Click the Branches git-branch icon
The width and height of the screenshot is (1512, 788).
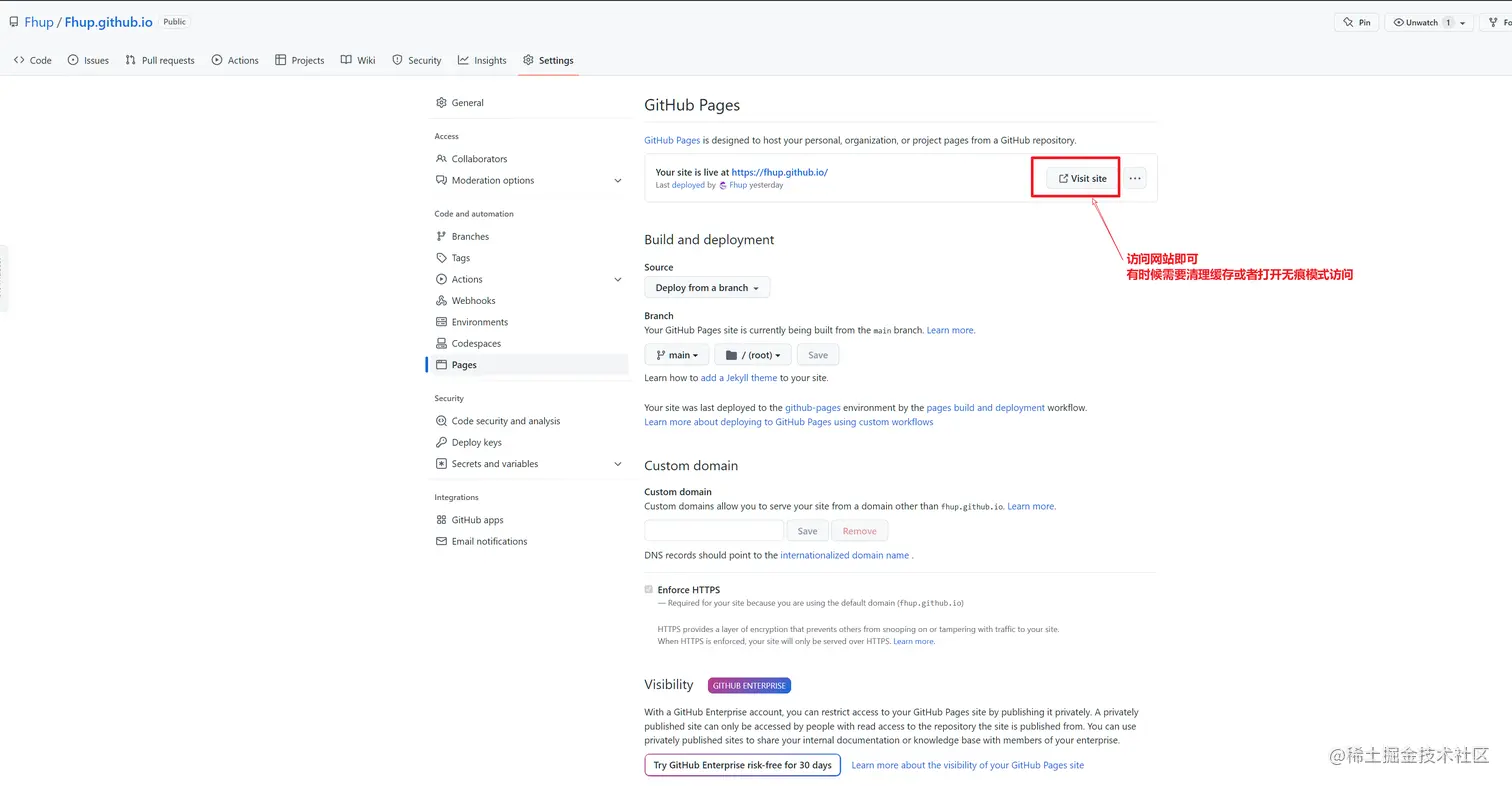441,236
